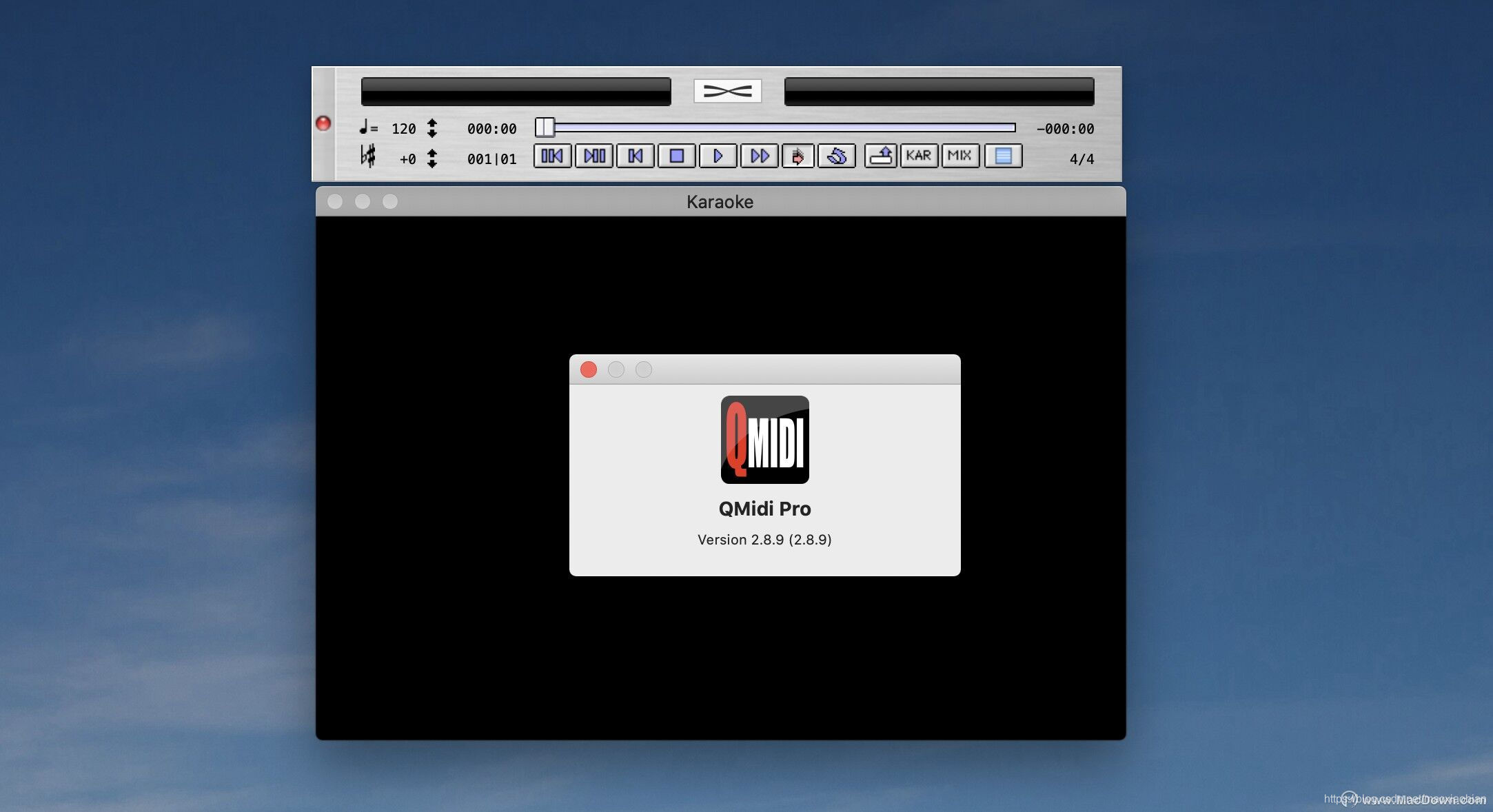Click the 4/4 time signature display
The width and height of the screenshot is (1493, 812).
[1081, 159]
